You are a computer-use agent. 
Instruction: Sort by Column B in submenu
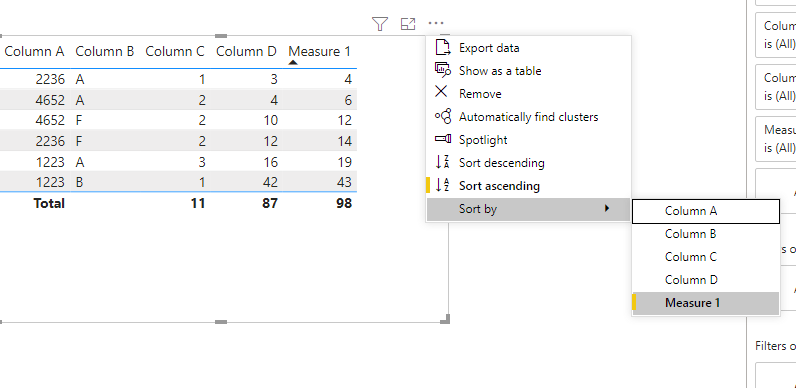[706, 234]
